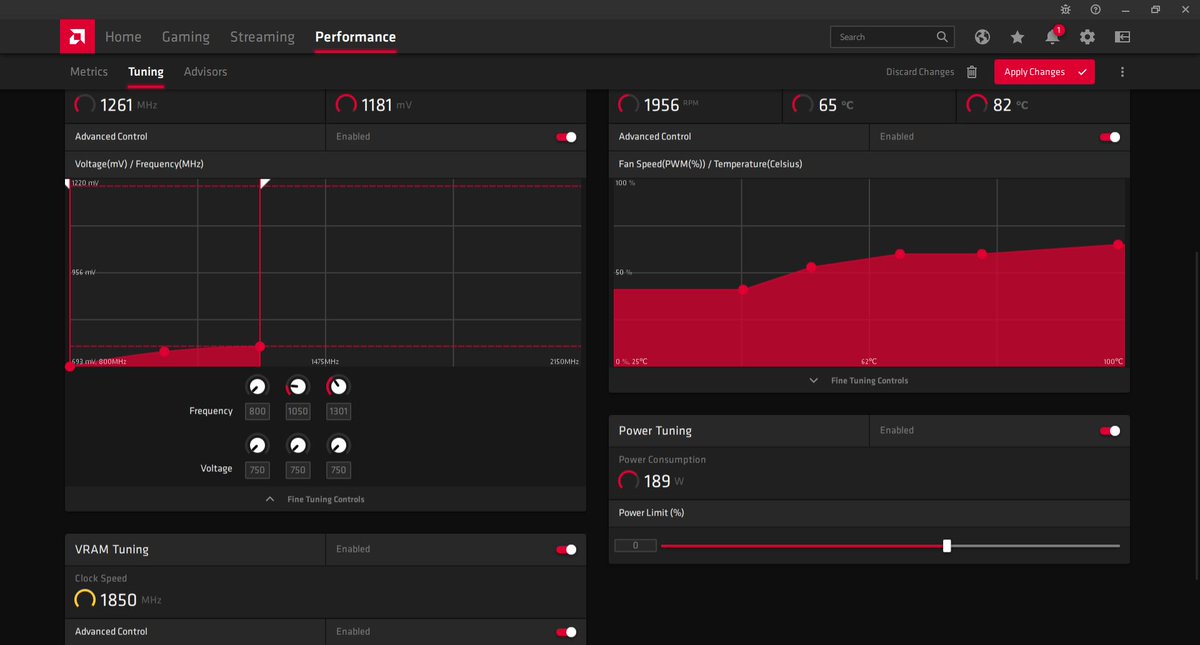Click the middle voltage 750 input box
This screenshot has width=1200, height=645.
[x=298, y=470]
